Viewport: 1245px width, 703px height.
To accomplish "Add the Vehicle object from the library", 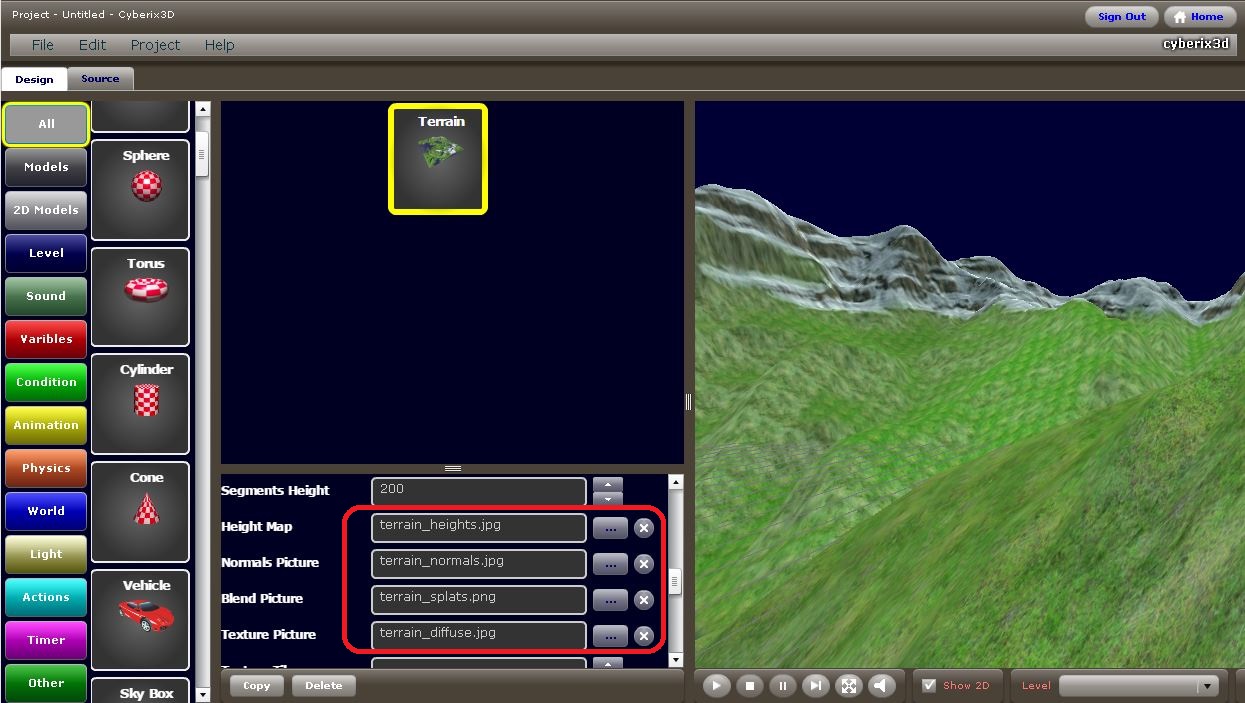I will click(x=140, y=620).
